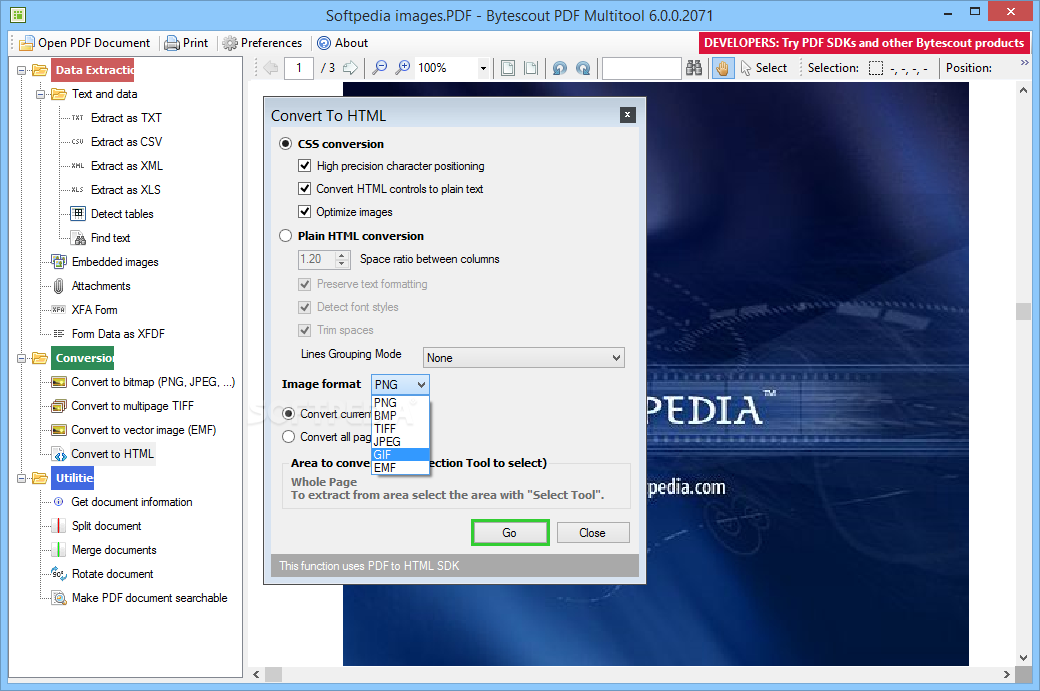Toggle High precision character positioning
Viewport: 1040px width, 691px height.
pyautogui.click(x=304, y=166)
